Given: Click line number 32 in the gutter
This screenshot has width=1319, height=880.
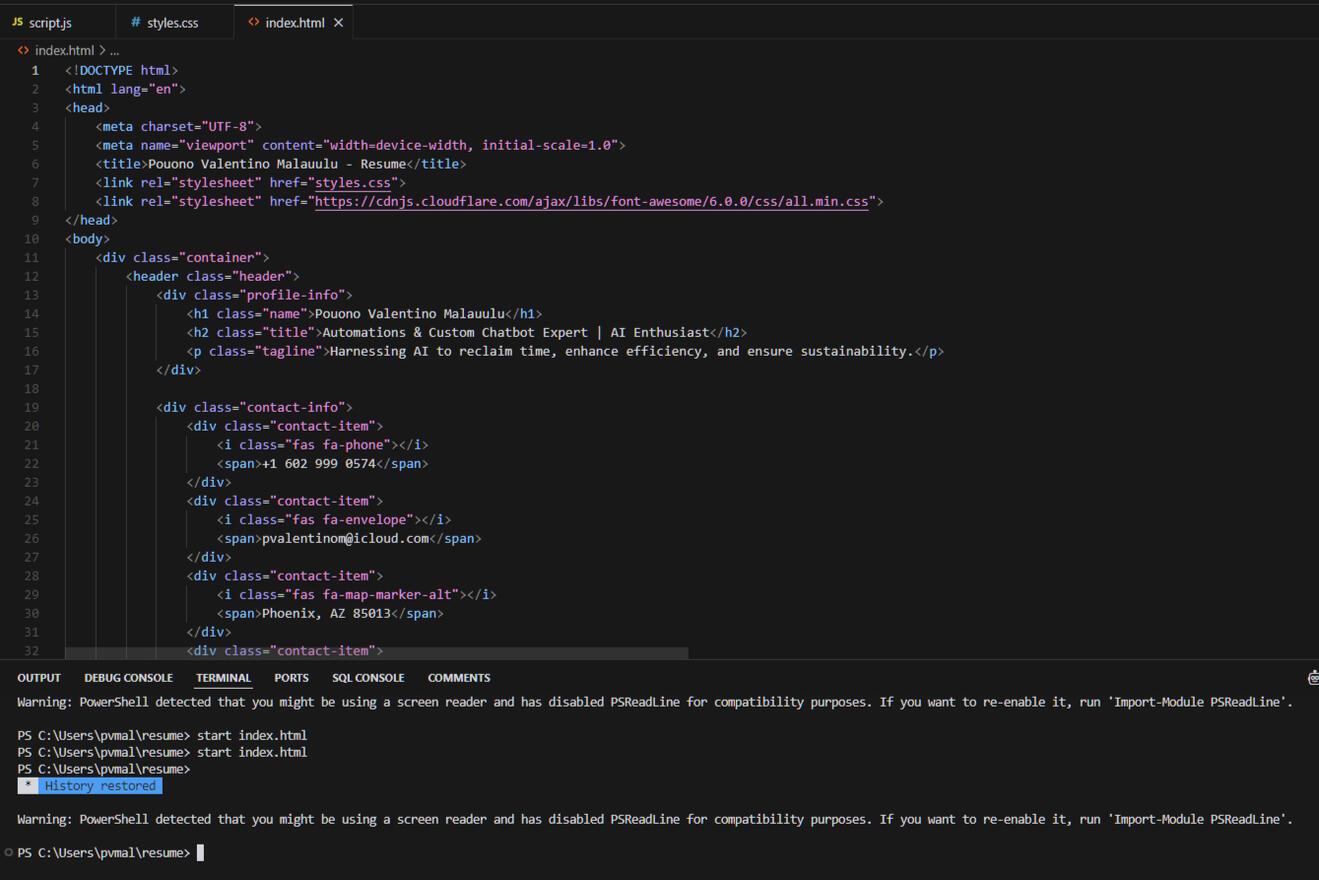Looking at the screenshot, I should tap(31, 651).
